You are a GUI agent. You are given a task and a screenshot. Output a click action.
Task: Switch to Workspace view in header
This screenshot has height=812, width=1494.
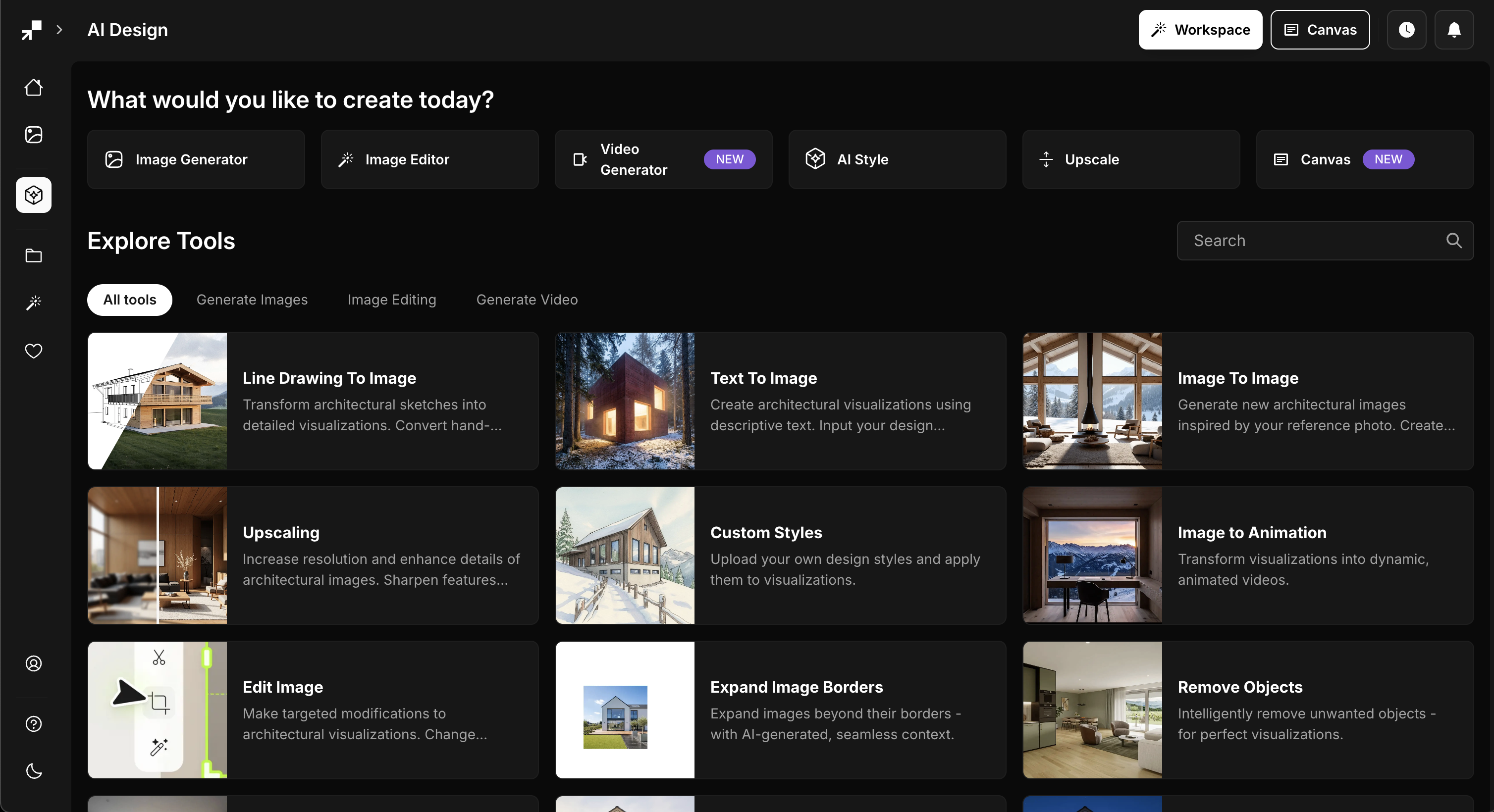click(x=1200, y=30)
